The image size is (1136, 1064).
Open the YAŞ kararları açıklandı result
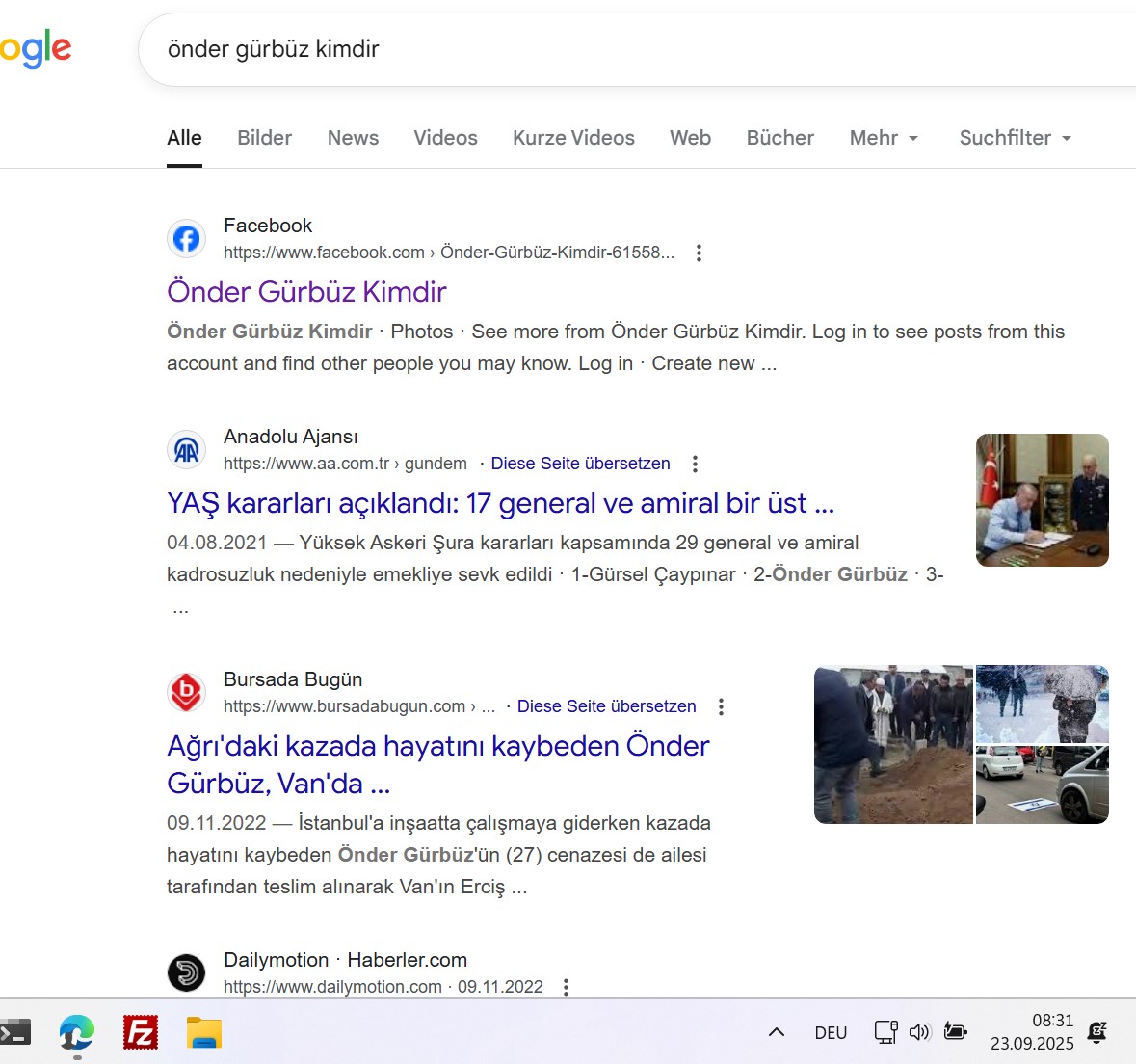click(501, 503)
